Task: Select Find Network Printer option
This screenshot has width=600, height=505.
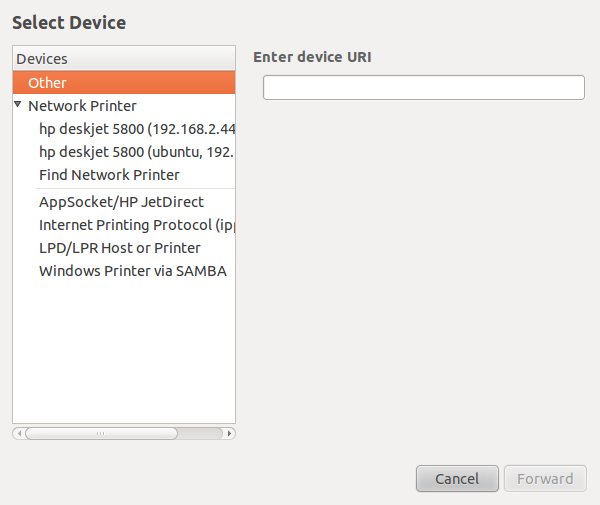Action: click(x=109, y=175)
